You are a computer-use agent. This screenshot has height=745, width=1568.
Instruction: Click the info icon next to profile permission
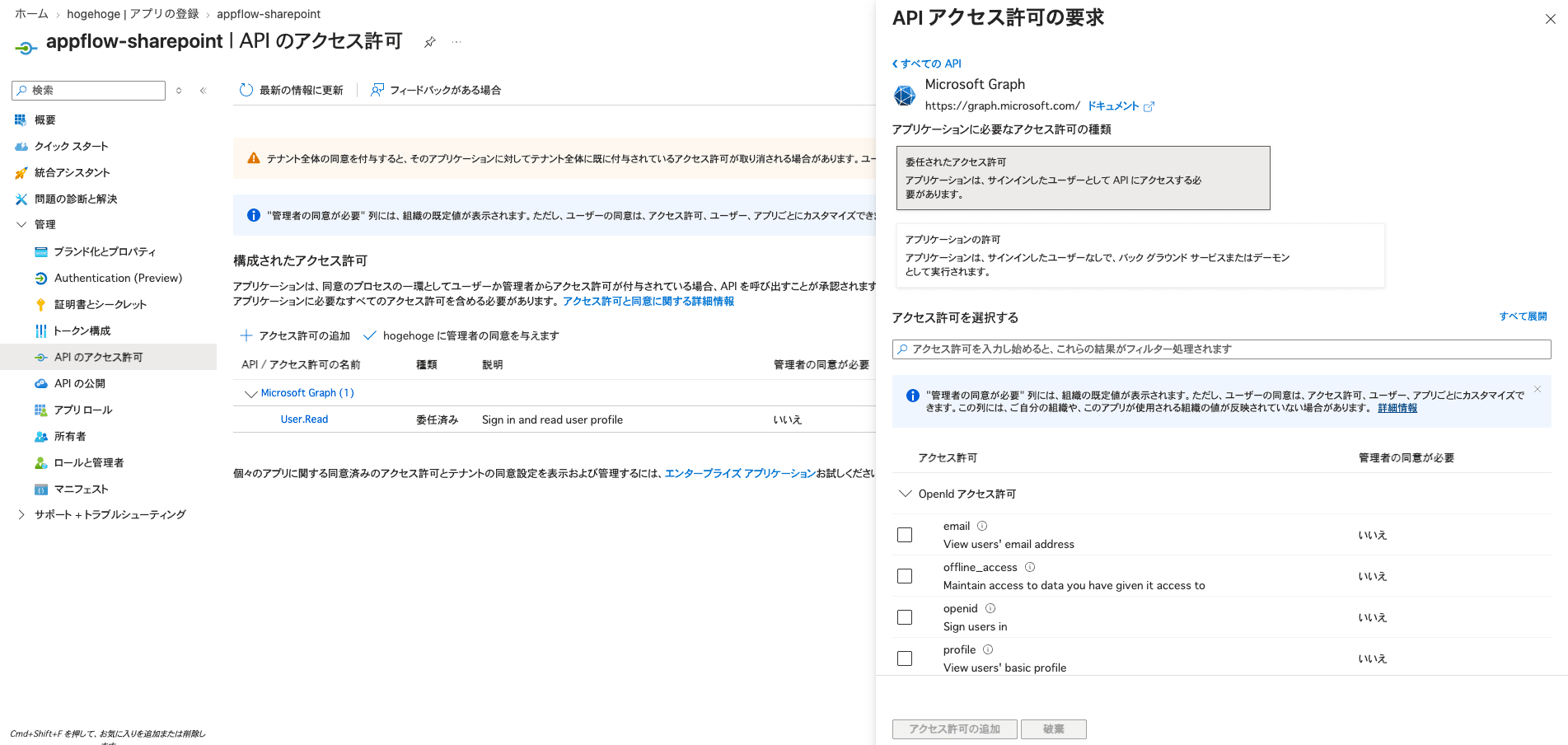988,649
